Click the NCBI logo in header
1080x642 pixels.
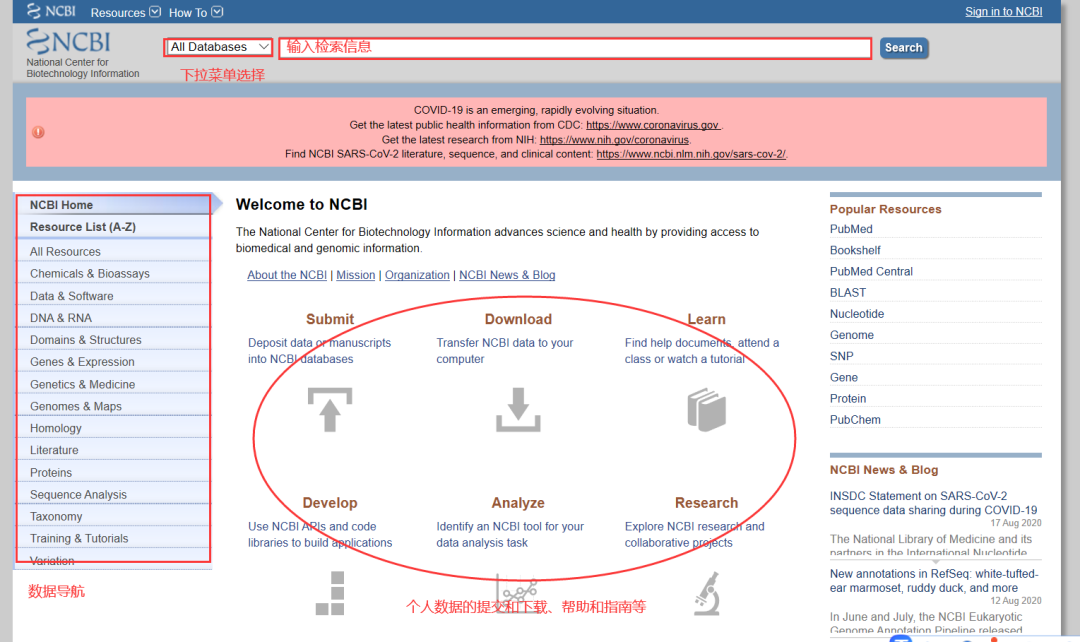[x=68, y=42]
